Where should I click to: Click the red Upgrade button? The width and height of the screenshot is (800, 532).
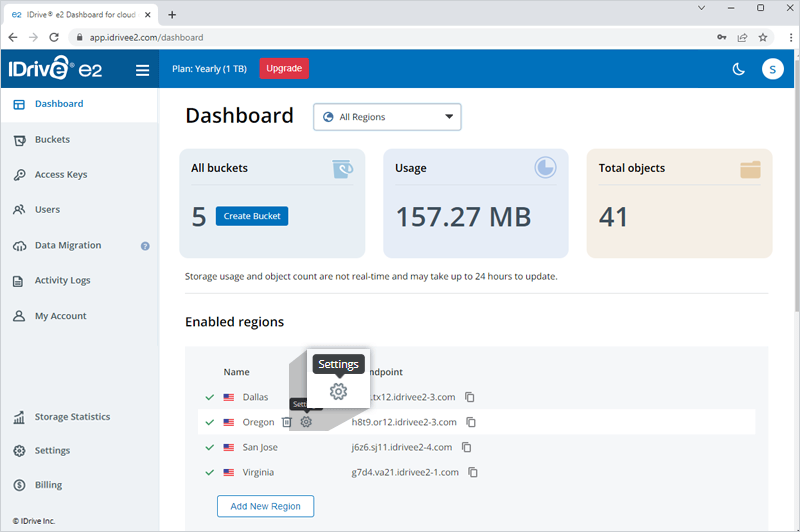(x=284, y=68)
